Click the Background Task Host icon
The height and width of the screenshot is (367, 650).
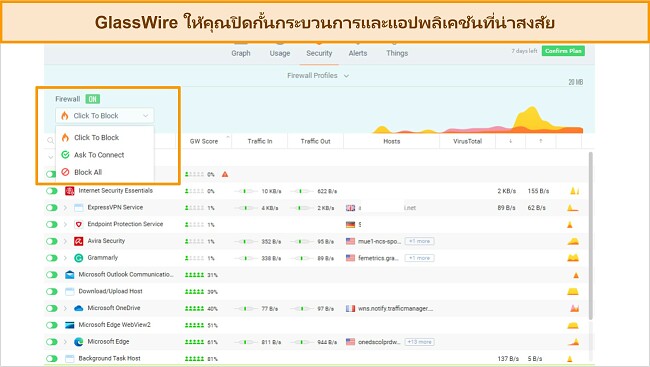click(70, 358)
